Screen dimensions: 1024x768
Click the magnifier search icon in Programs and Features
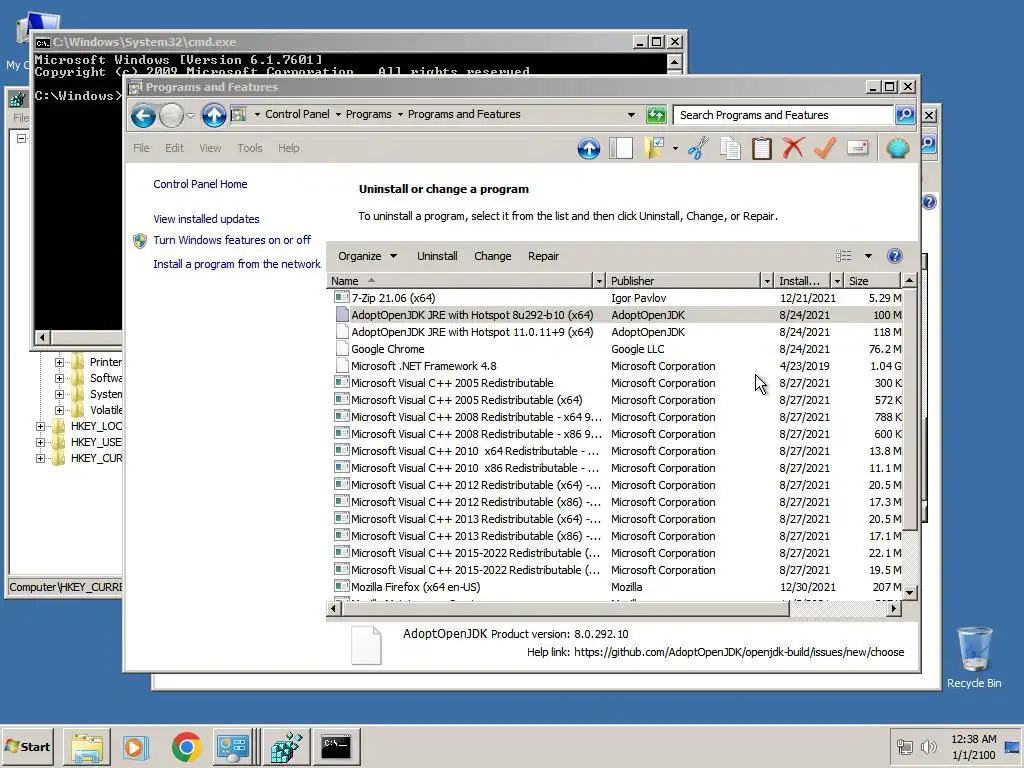(x=905, y=115)
